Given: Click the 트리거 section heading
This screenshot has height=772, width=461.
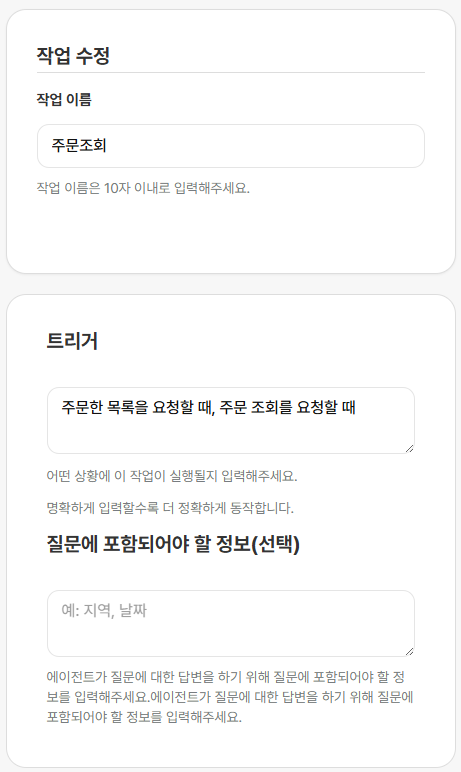Looking at the screenshot, I should tap(72, 341).
